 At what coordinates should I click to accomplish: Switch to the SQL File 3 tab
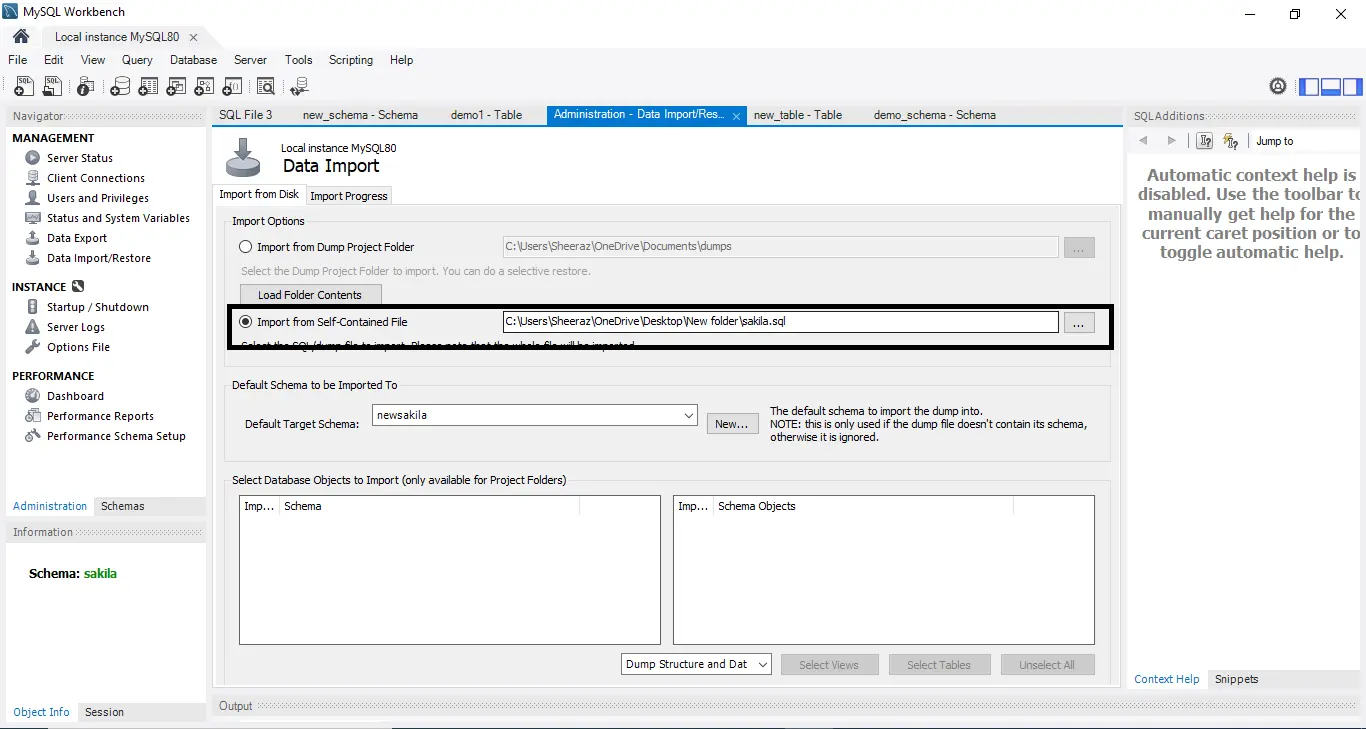[246, 115]
